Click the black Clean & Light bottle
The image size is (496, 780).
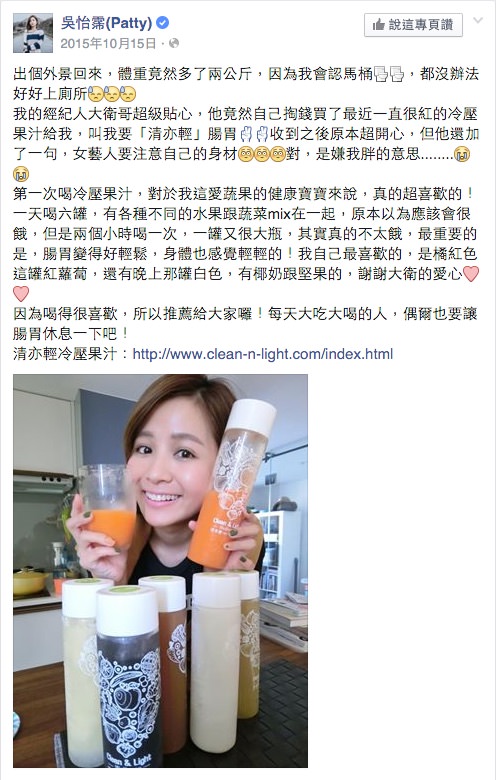[129, 677]
